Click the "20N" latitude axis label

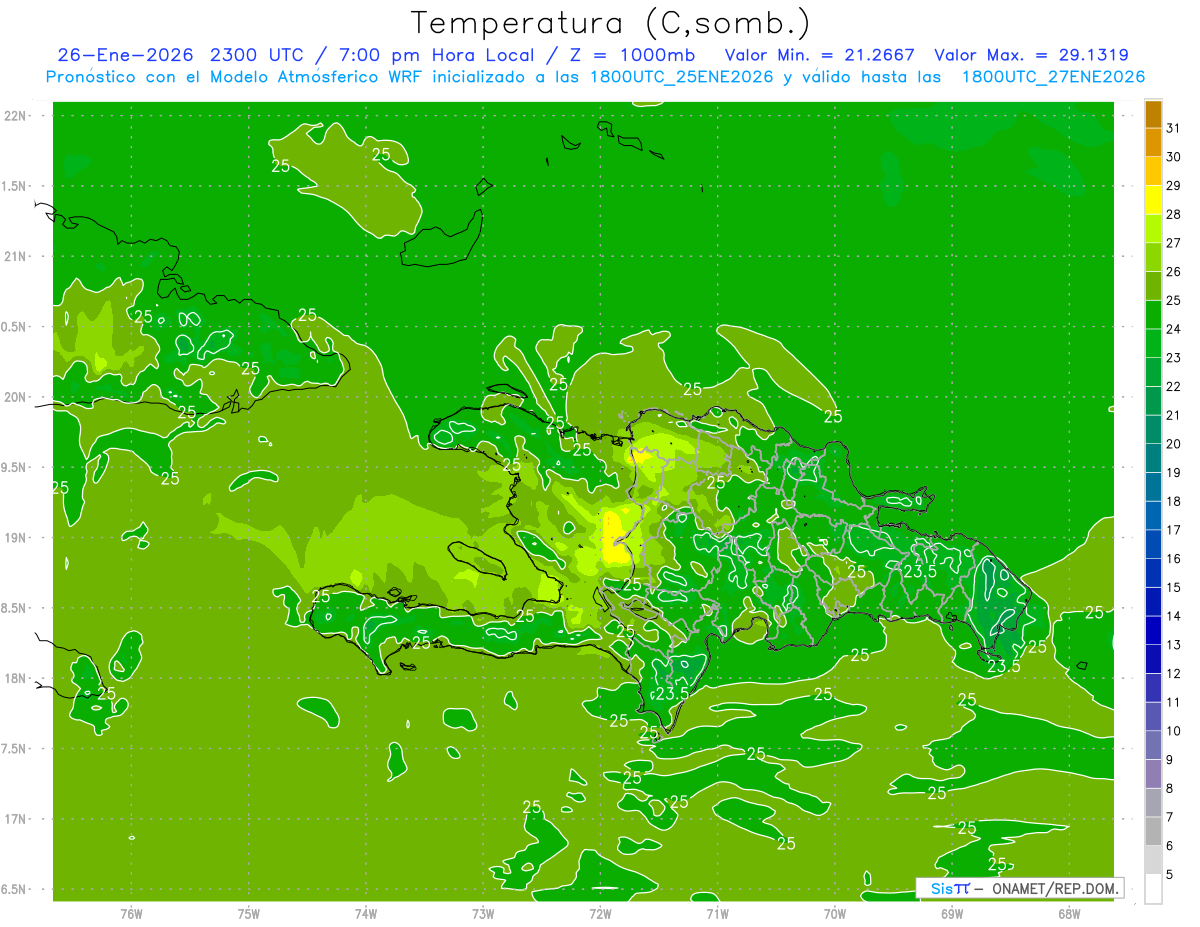click(17, 397)
